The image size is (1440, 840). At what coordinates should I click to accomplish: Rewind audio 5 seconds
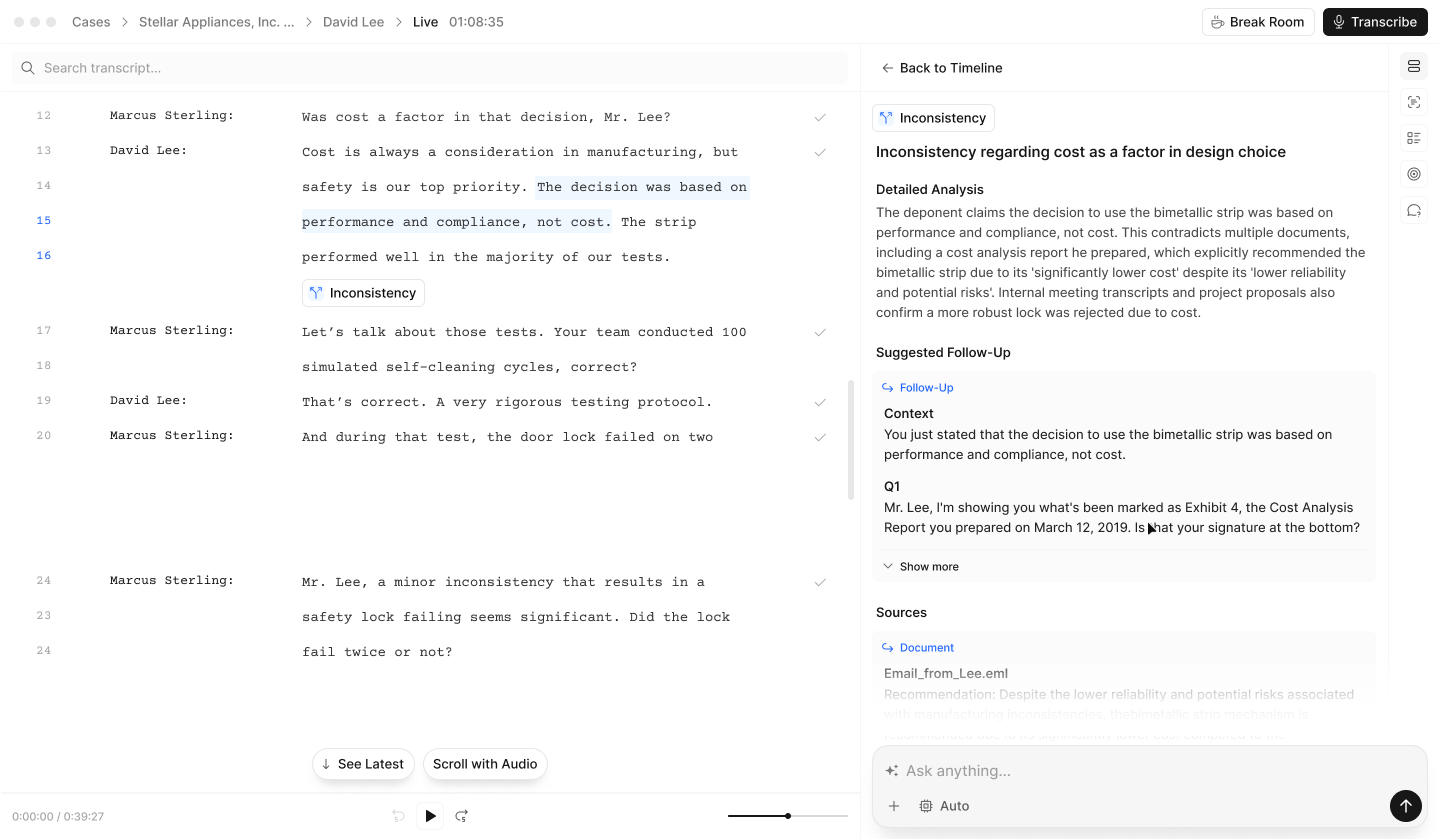pyautogui.click(x=398, y=816)
